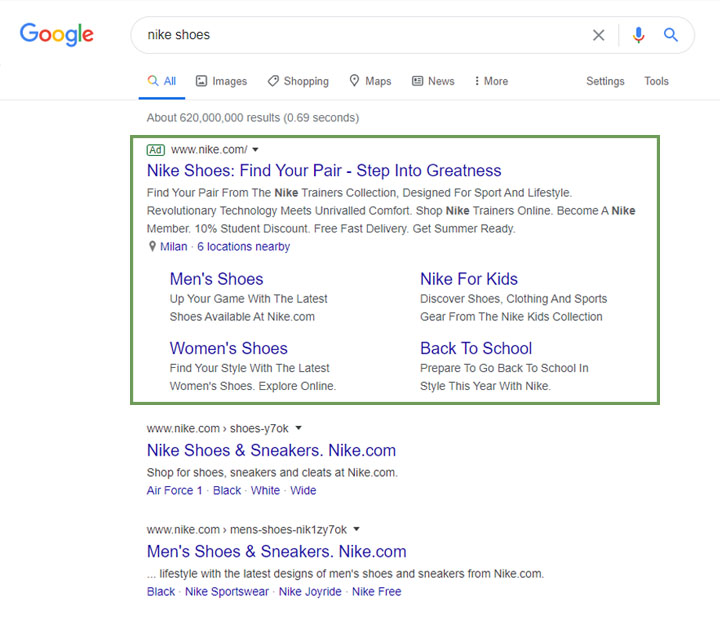Click the location pin icon beside Milan
Image resolution: width=720 pixels, height=620 pixels.
(x=152, y=247)
